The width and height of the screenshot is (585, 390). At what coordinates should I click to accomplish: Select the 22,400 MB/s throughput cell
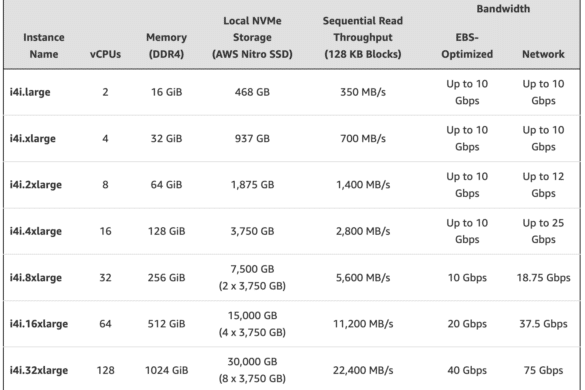(363, 370)
